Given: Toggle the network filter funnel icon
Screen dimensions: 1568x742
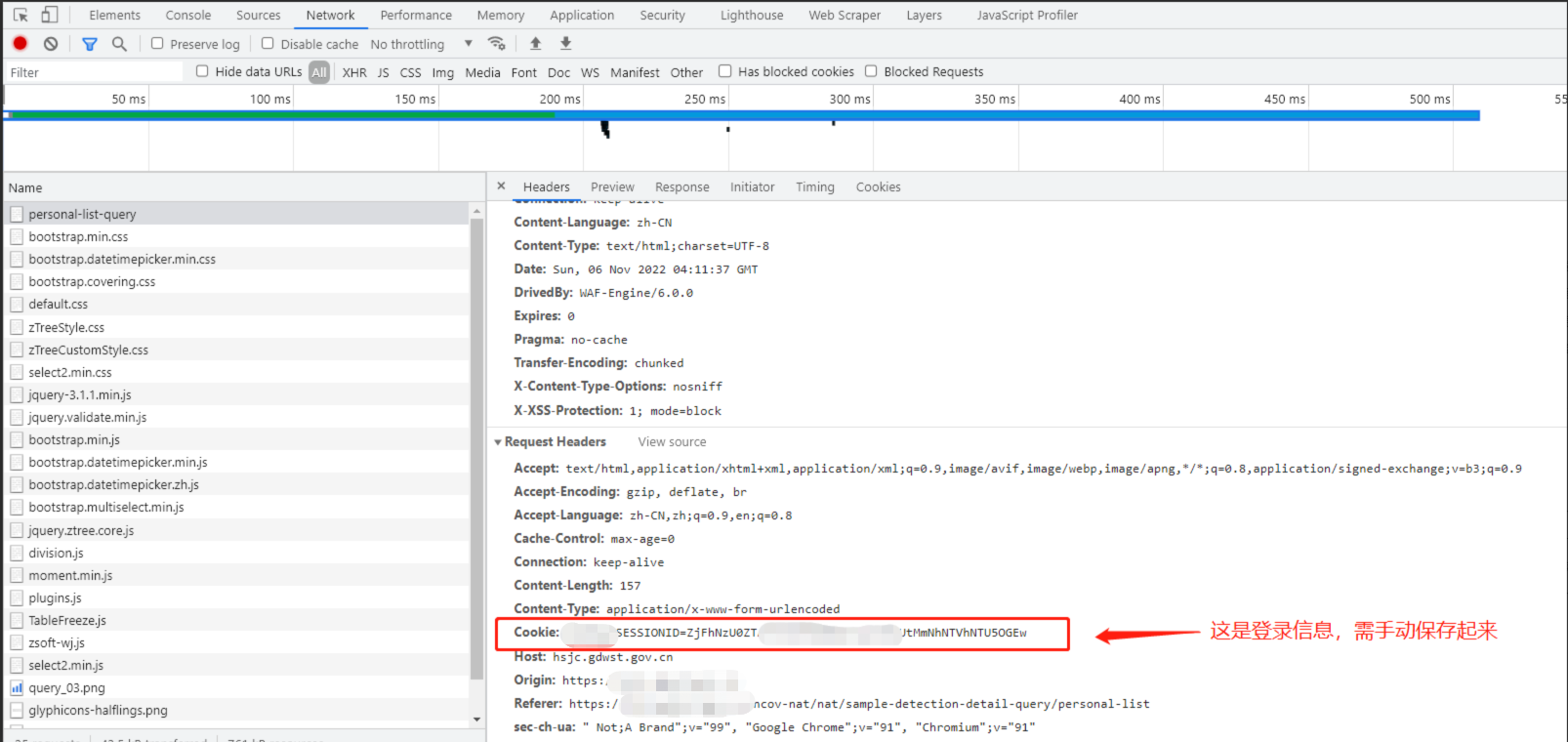Looking at the screenshot, I should click(90, 43).
